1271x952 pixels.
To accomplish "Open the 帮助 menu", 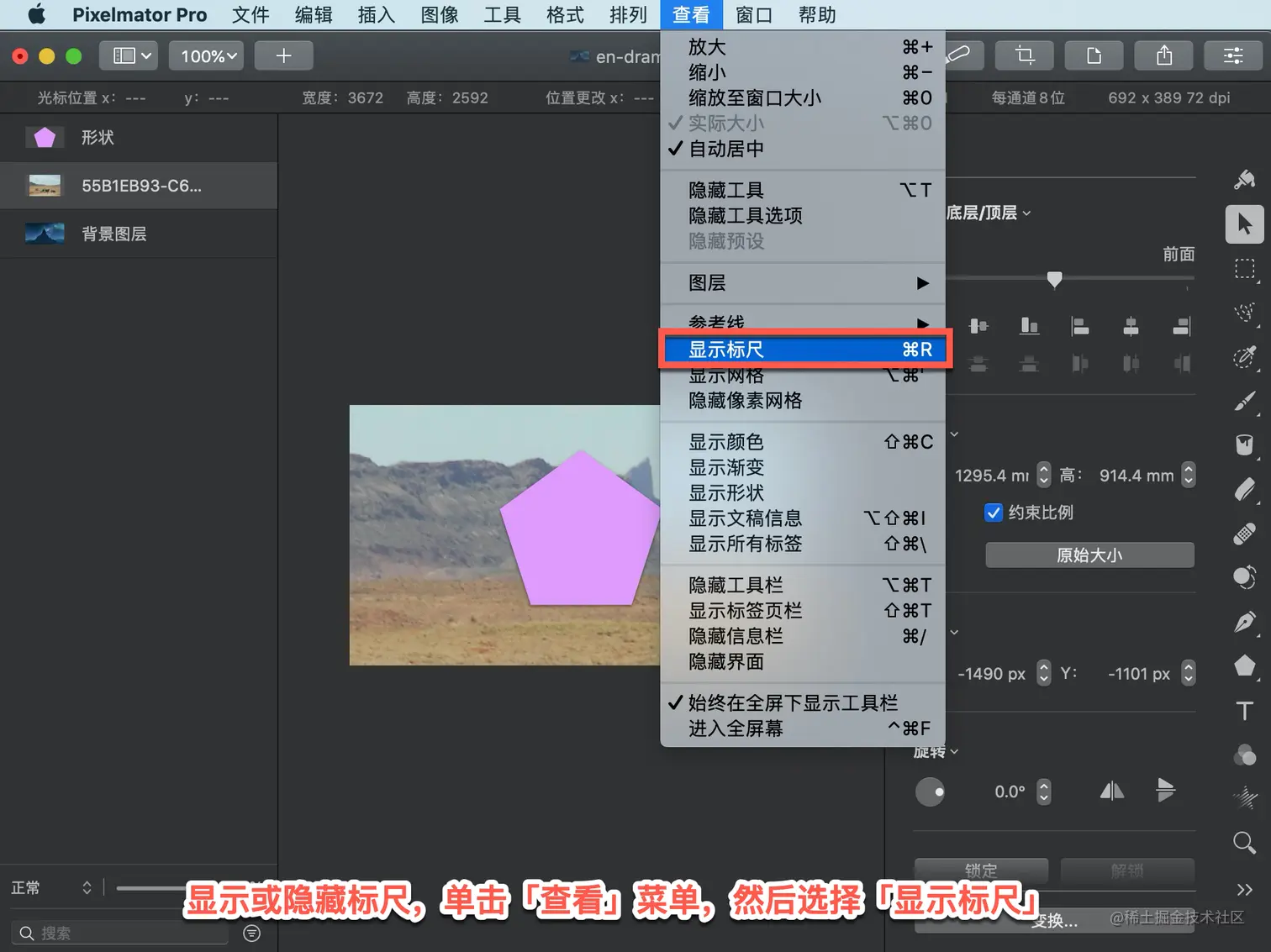I will 816,15.
